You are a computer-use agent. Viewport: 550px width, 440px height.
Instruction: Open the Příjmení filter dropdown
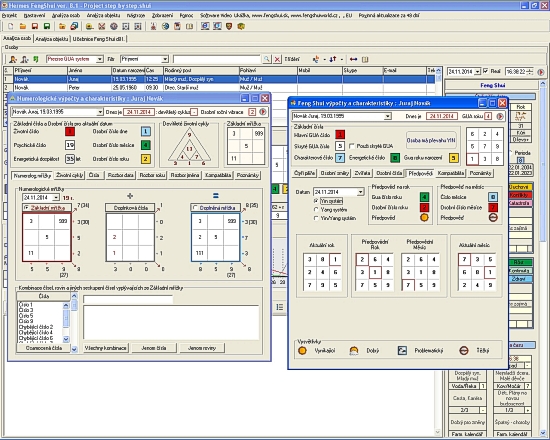pos(165,59)
